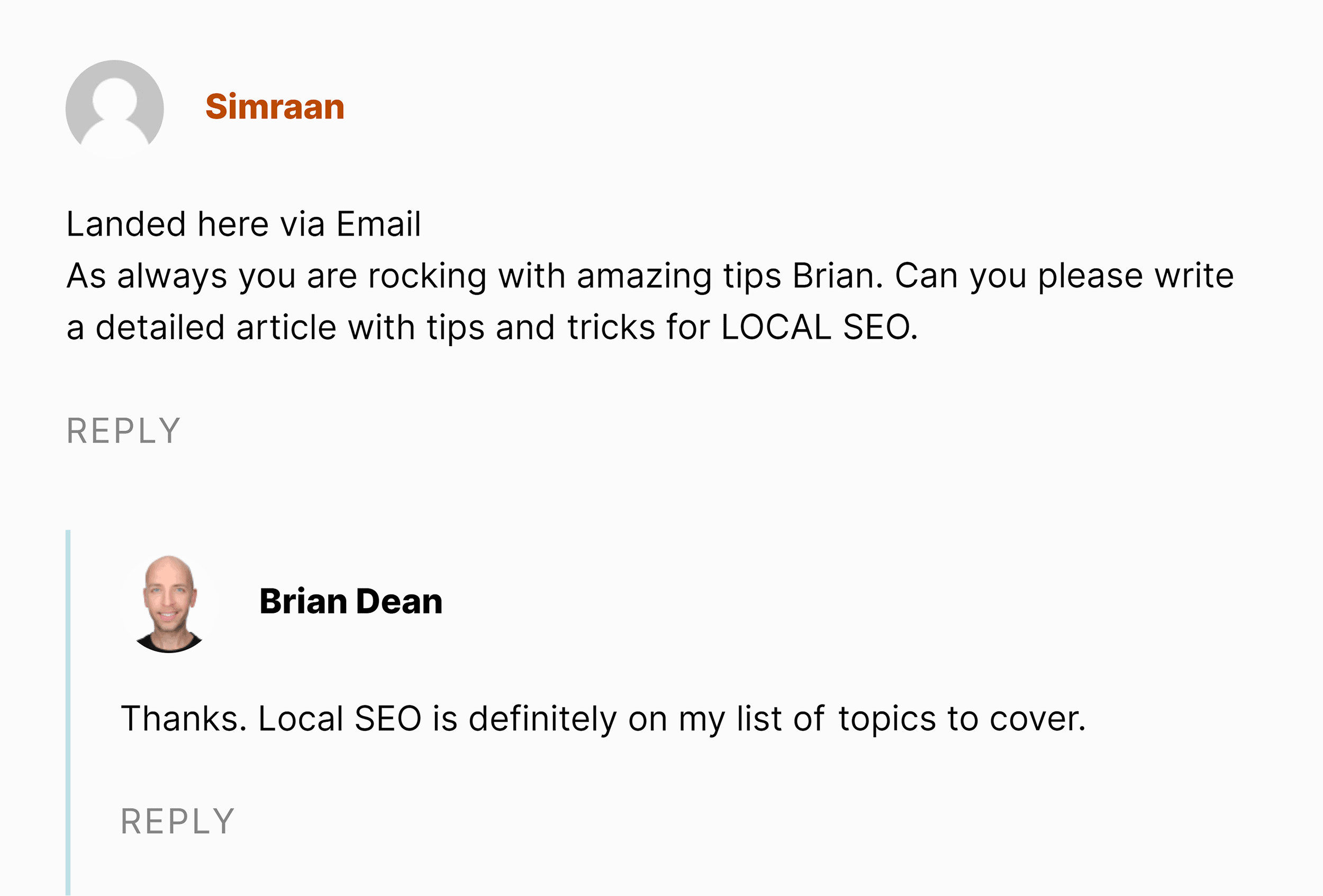Reply to Brian Dean's comment
Viewport: 1323px width, 896px height.
click(x=178, y=821)
